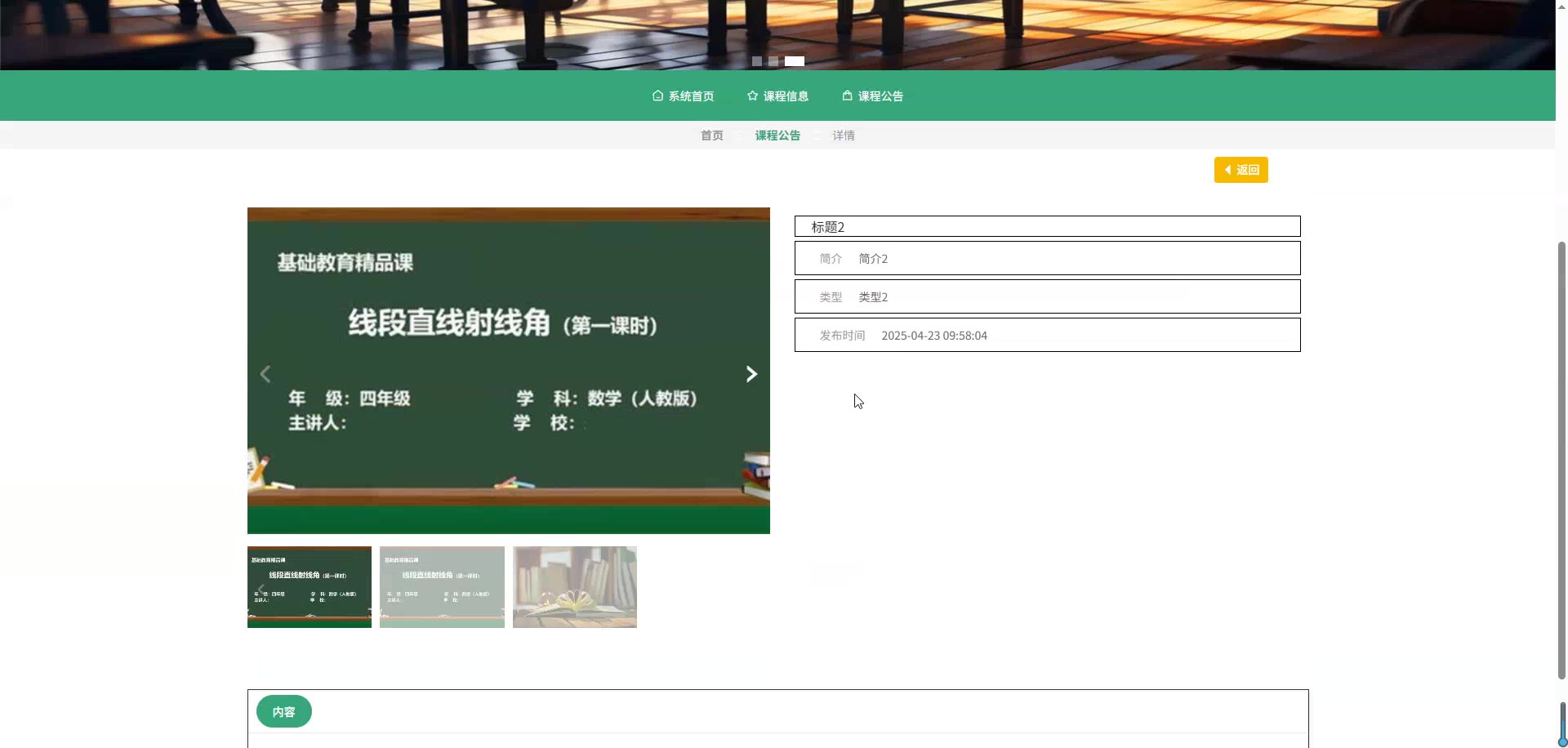Click the 详情 breadcrumb item

[844, 136]
